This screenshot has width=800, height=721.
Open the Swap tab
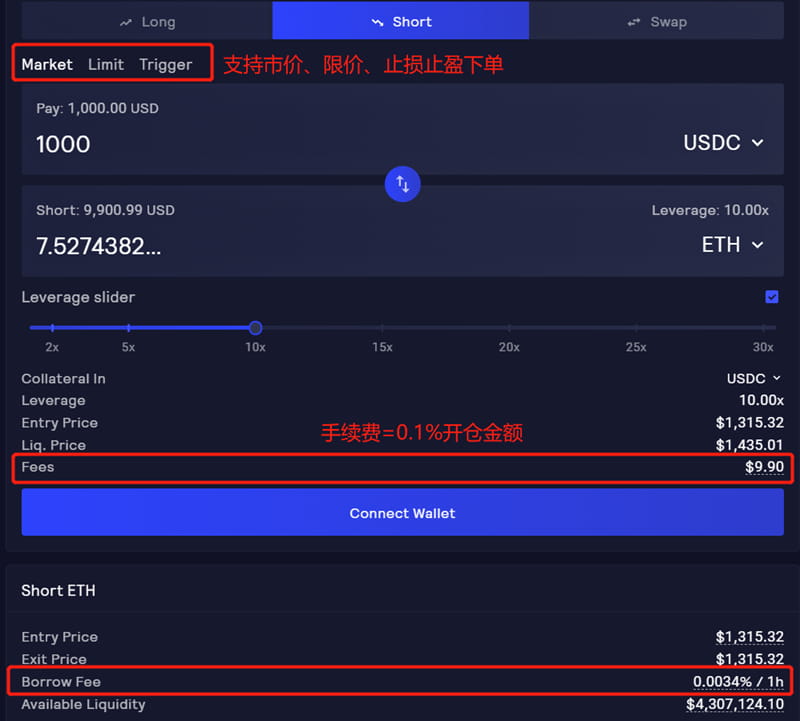[x=657, y=21]
